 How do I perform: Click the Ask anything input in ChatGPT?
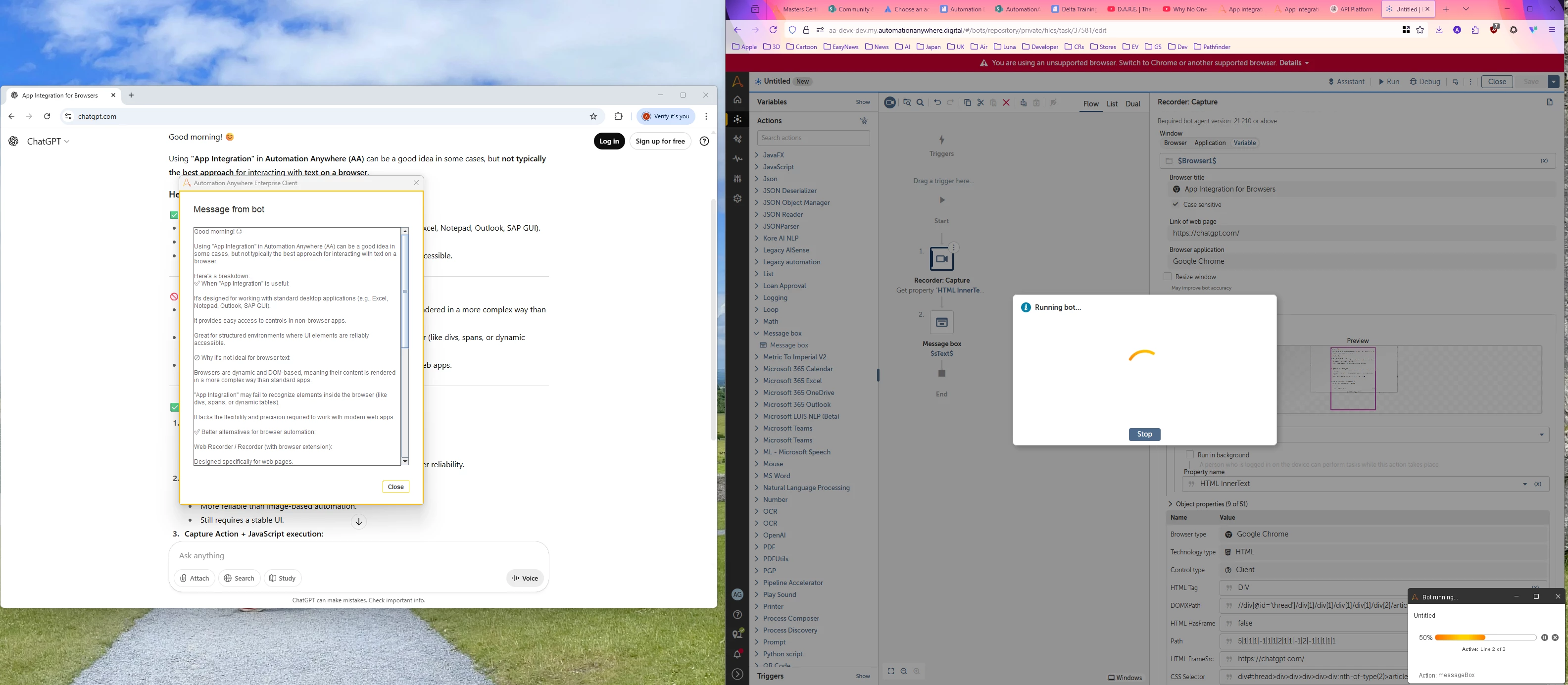pyautogui.click(x=358, y=556)
